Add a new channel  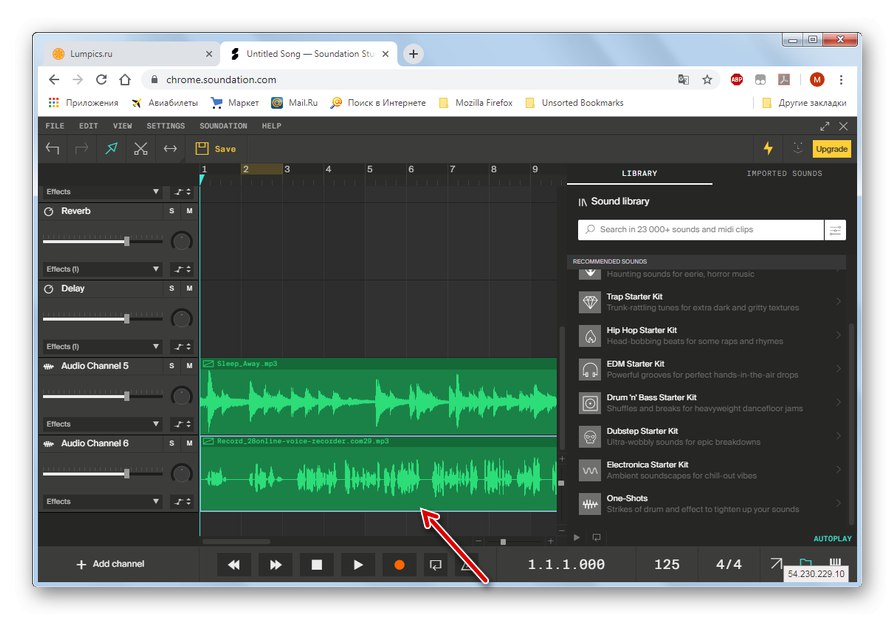111,564
